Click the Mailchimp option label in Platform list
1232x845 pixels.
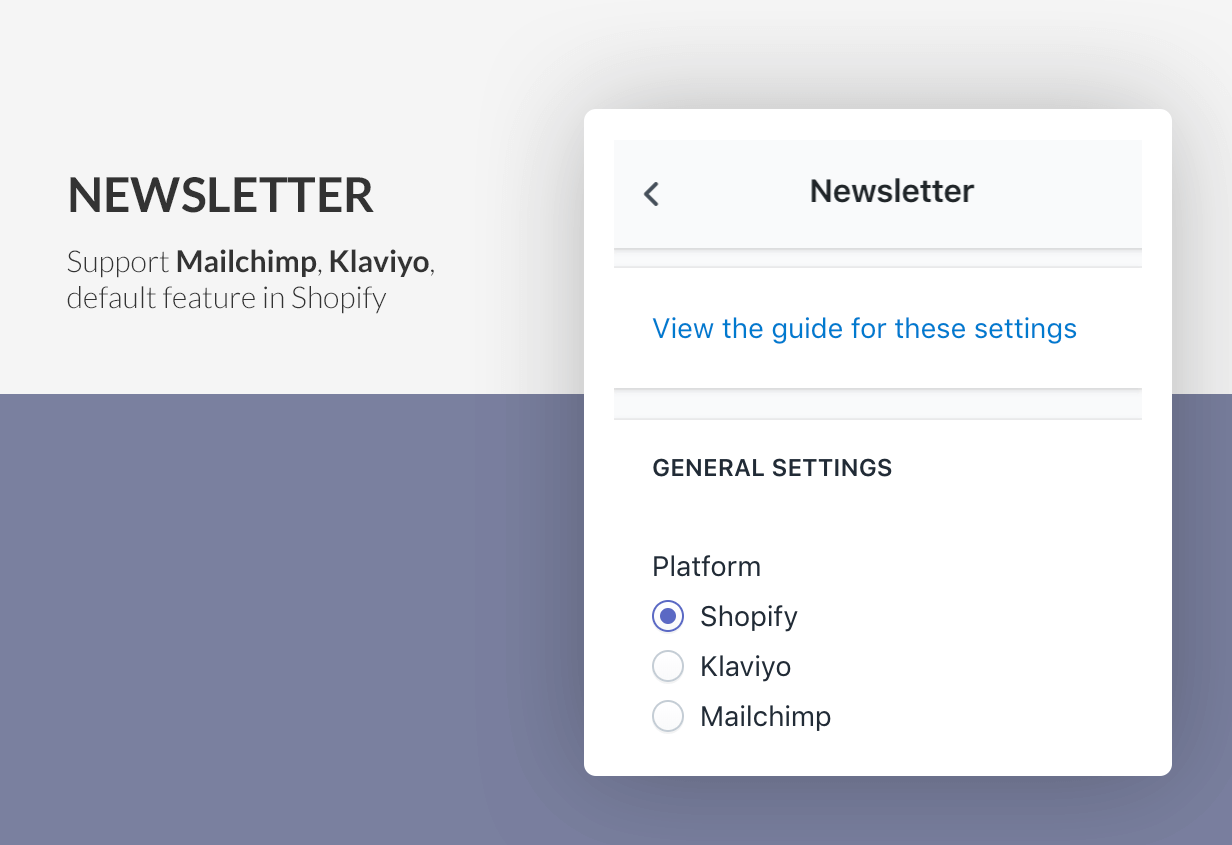(766, 716)
